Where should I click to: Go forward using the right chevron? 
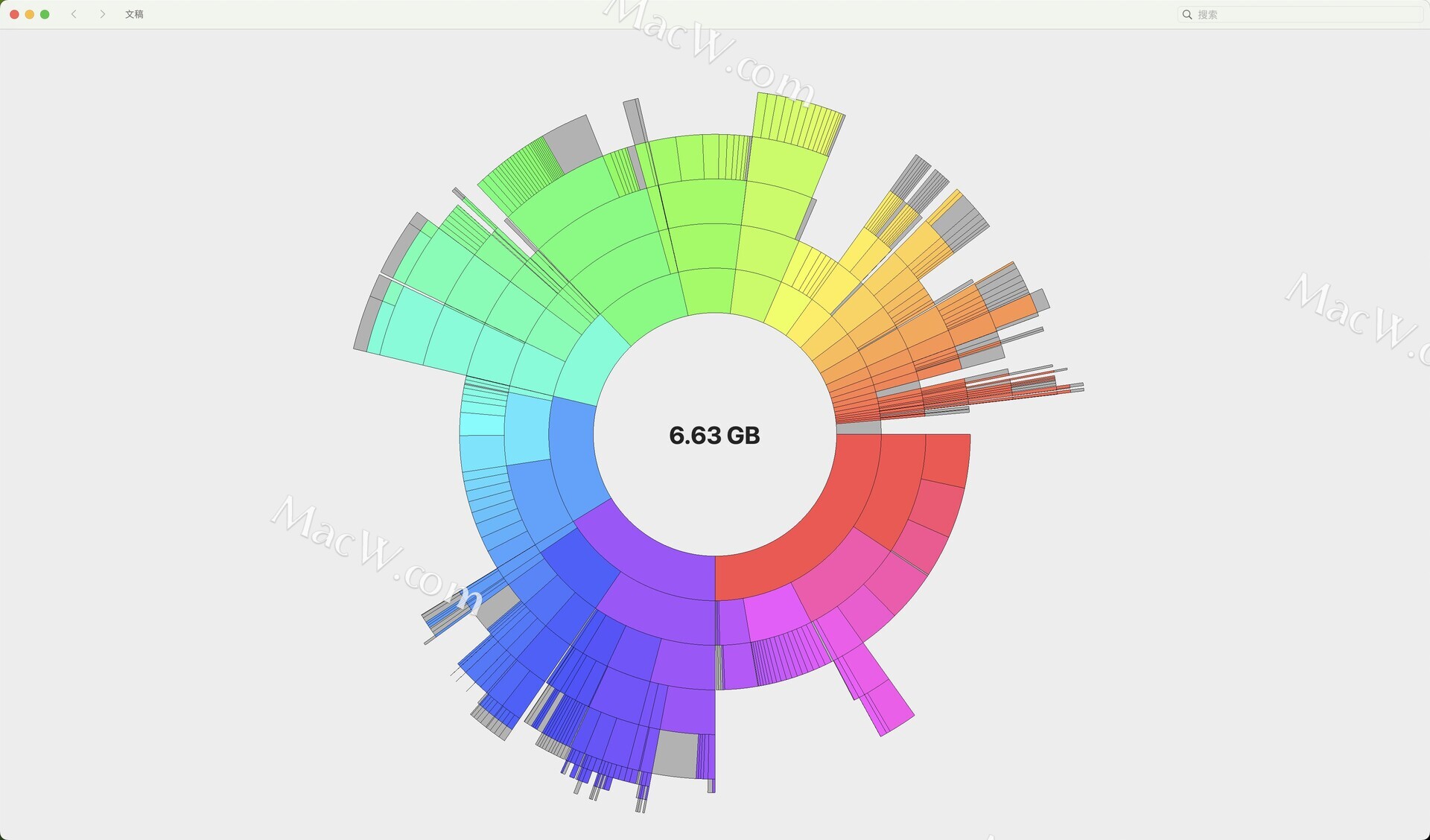pos(102,14)
